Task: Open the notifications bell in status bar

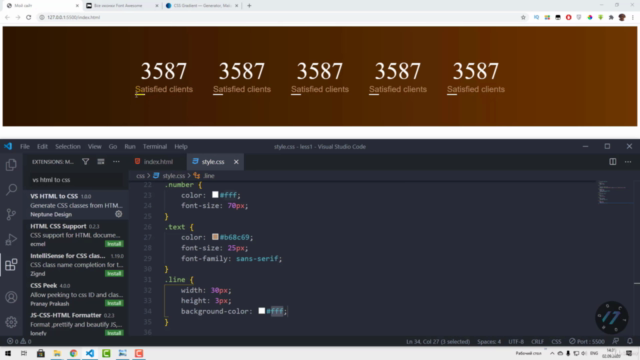Action: coord(630,341)
